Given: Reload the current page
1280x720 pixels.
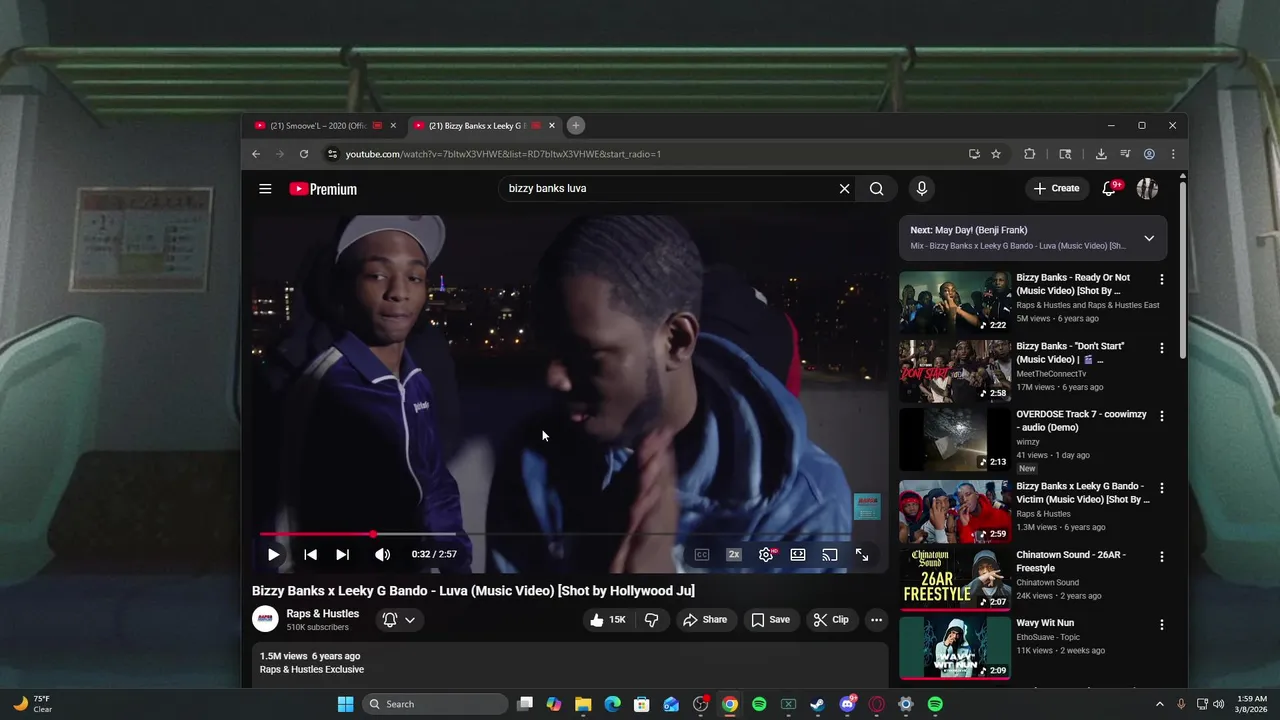Looking at the screenshot, I should 304,154.
